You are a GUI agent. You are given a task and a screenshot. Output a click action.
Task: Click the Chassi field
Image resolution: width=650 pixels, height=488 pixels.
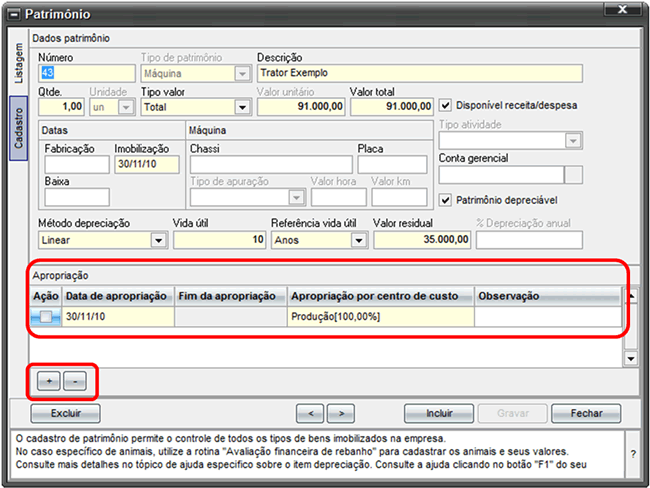(x=271, y=165)
